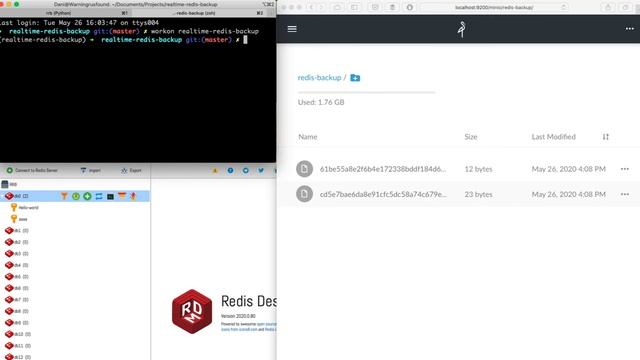This screenshot has height=360, width=640.
Task: Open actions menu for the 12 bytes file
Action: tap(624, 169)
